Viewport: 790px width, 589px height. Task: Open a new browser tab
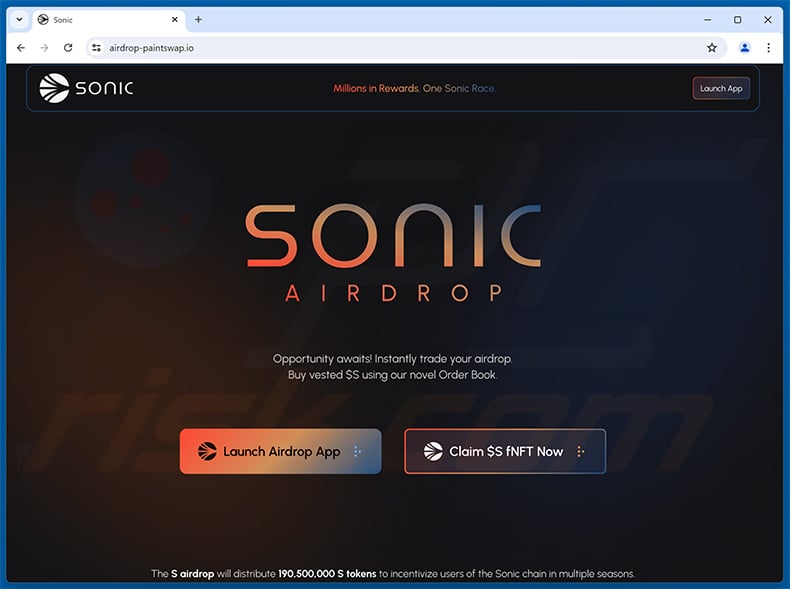click(199, 20)
